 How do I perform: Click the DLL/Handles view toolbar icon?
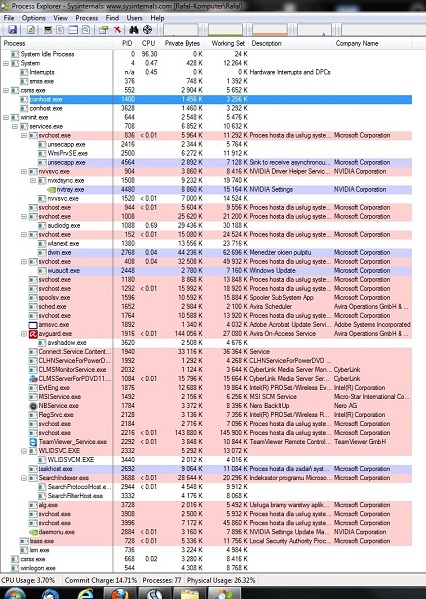[x=86, y=30]
